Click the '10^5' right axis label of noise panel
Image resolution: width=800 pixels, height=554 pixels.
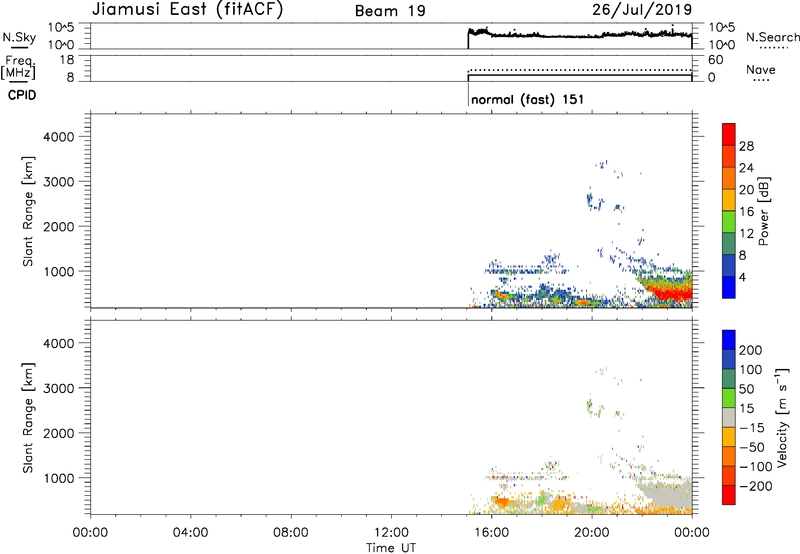722,28
